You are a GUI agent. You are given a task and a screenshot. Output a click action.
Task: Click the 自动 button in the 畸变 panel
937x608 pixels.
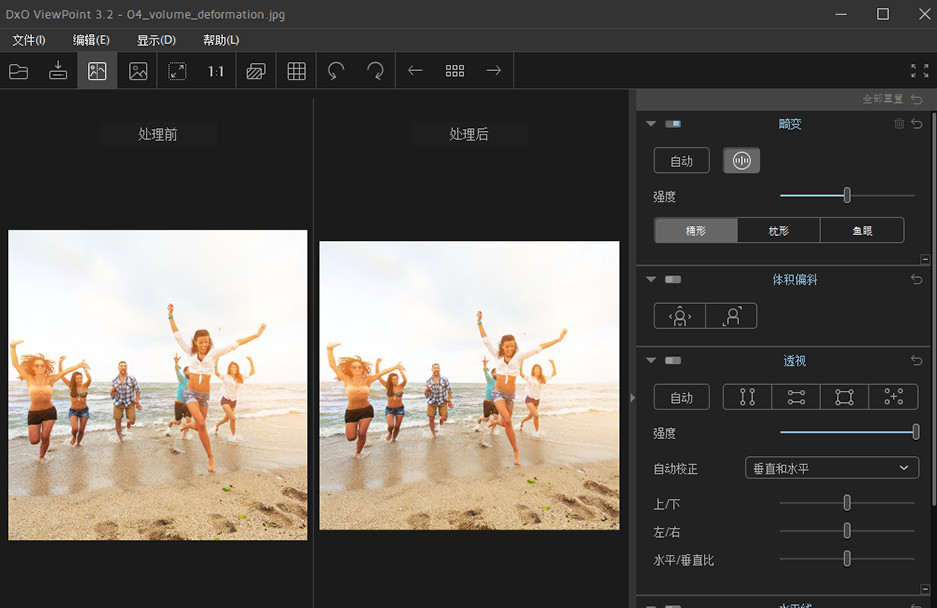[x=682, y=160]
